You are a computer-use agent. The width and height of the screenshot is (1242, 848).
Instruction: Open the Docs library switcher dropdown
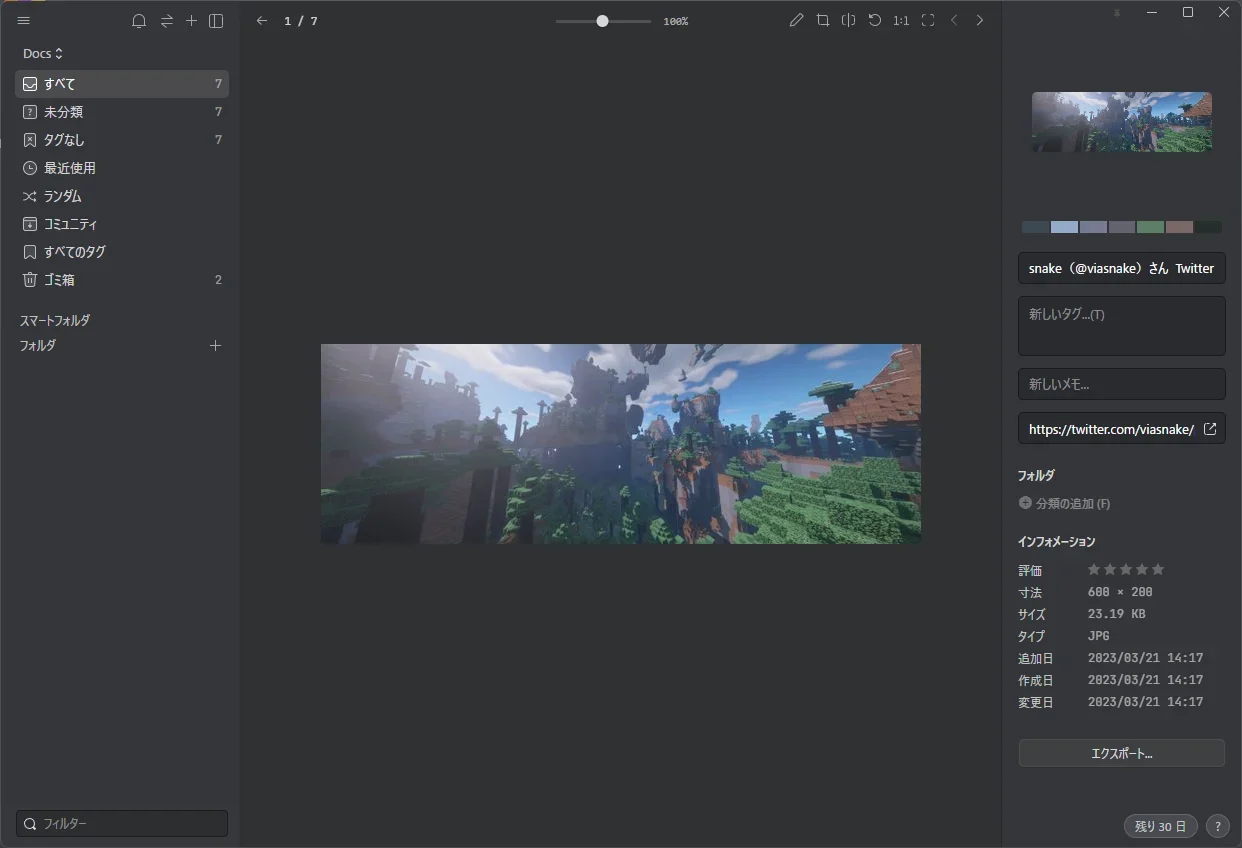(x=43, y=53)
